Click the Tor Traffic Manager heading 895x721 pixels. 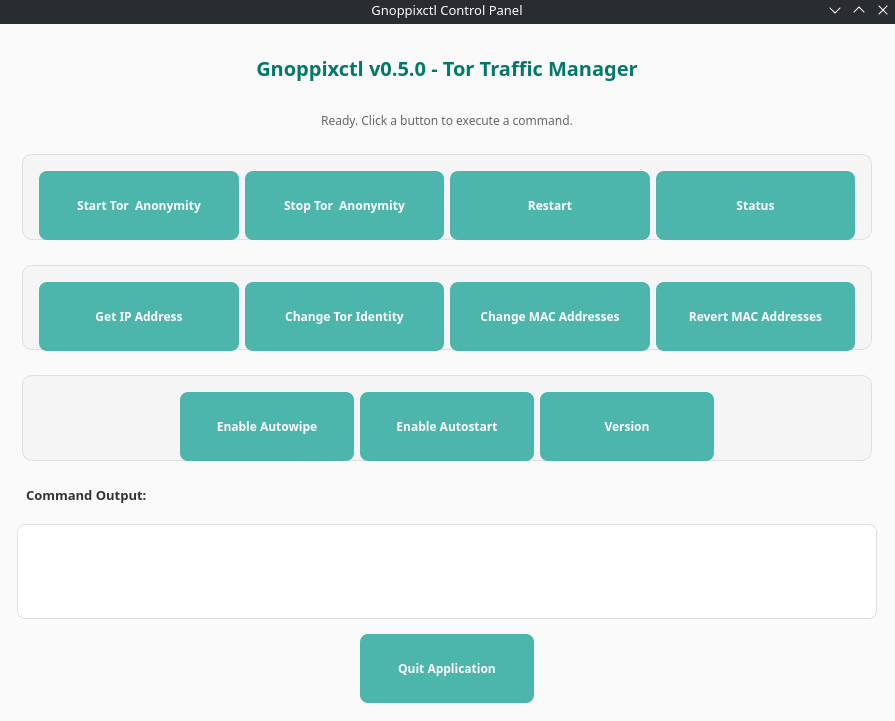(447, 69)
